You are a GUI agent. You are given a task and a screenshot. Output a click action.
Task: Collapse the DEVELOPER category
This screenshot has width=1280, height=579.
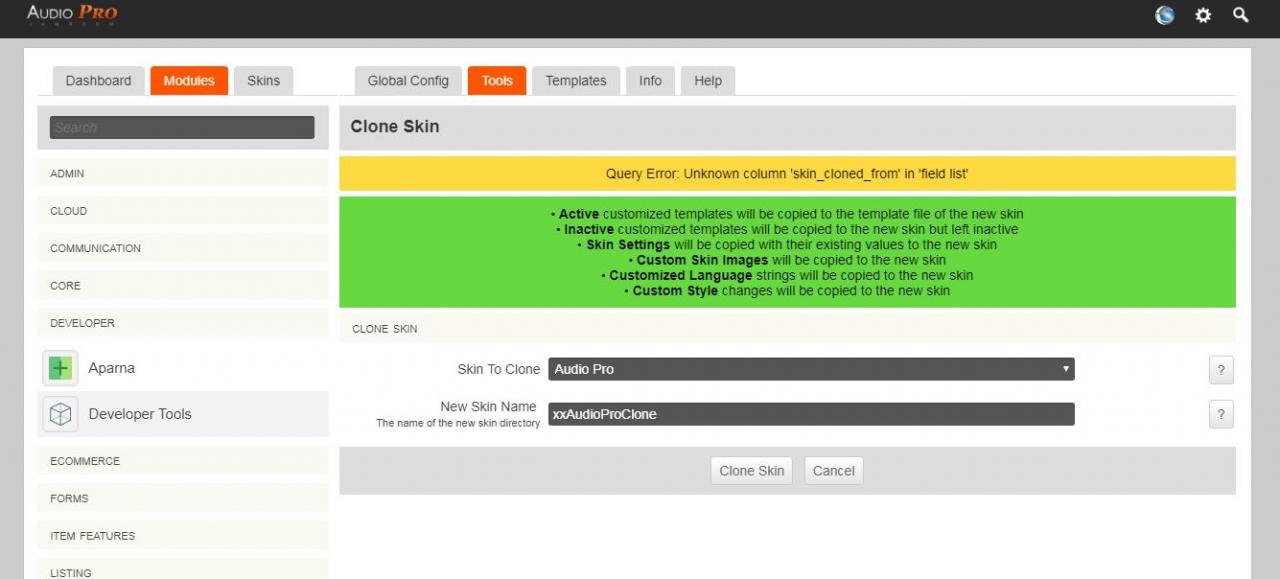[183, 323]
